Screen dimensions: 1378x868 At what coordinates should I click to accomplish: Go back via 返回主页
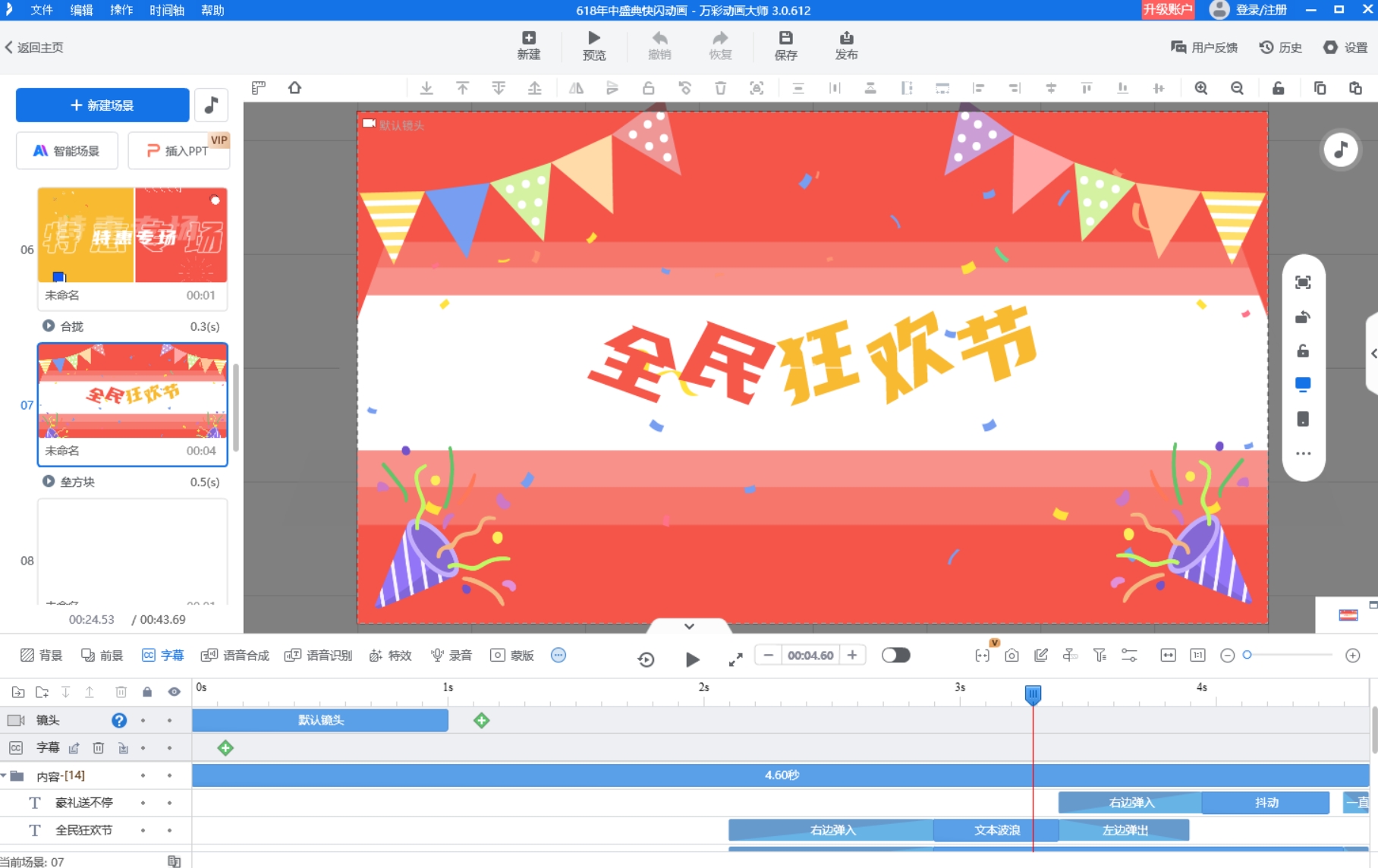pos(34,47)
